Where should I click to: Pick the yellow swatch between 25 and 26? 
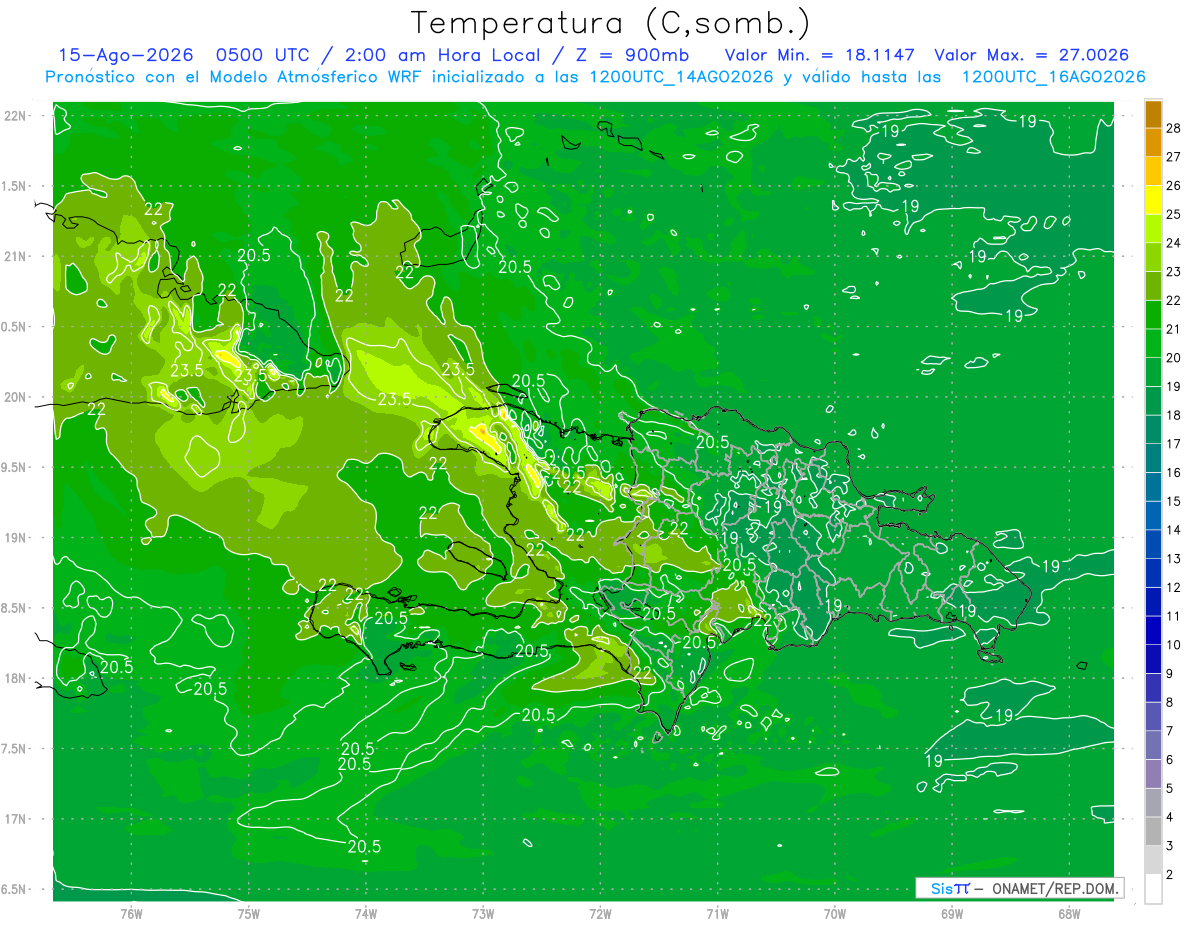(x=1153, y=199)
